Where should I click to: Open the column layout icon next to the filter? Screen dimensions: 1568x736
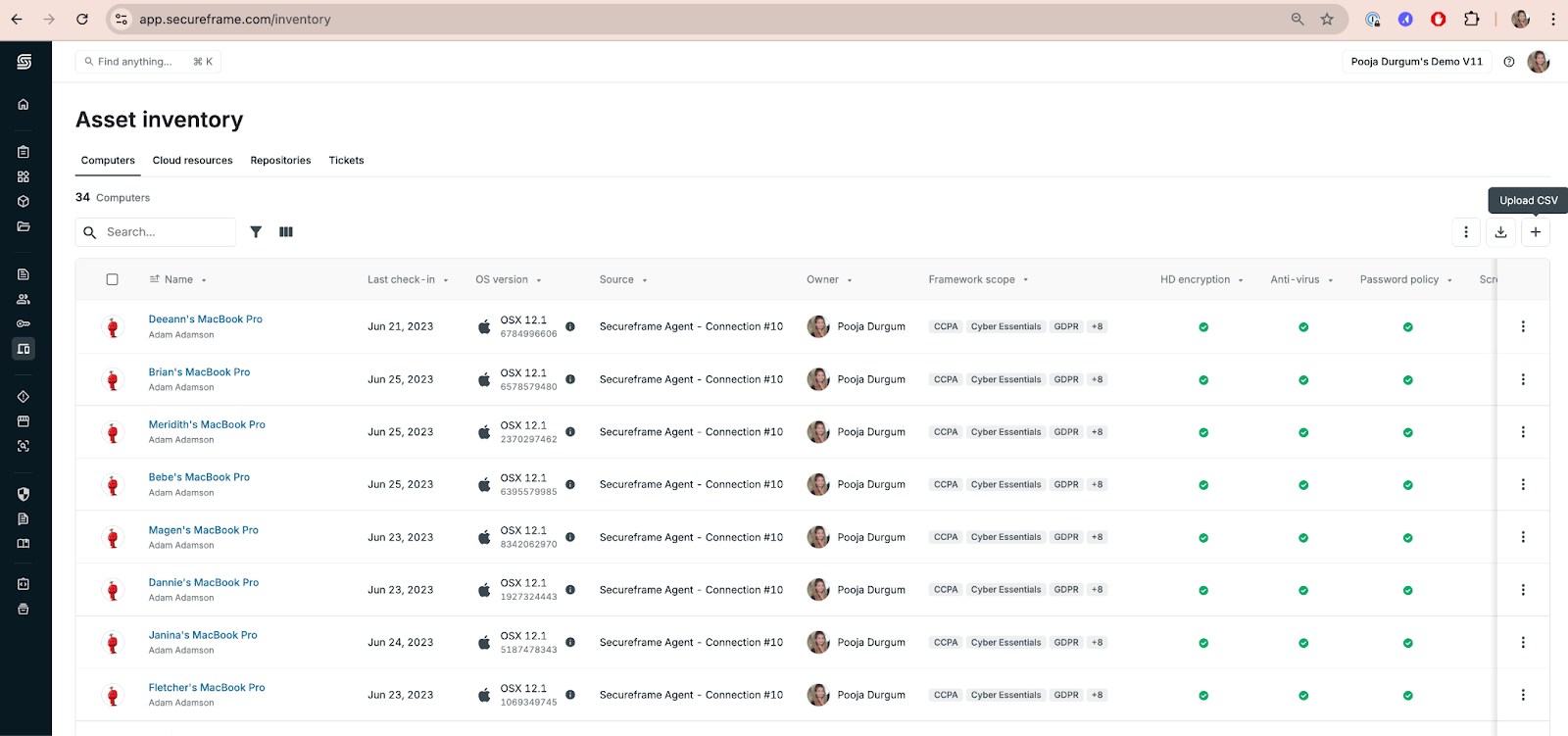(286, 232)
